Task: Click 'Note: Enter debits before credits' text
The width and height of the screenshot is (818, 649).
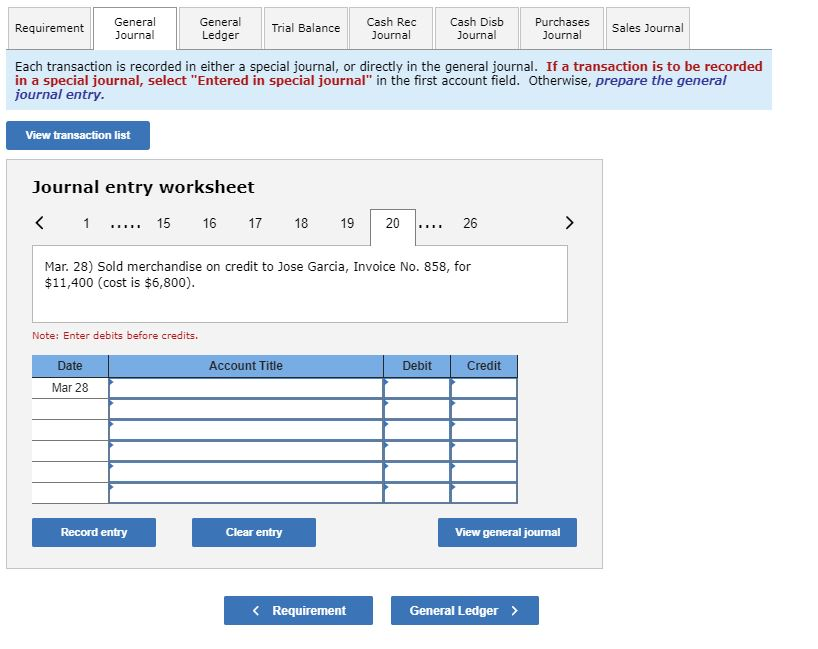Action: 115,335
